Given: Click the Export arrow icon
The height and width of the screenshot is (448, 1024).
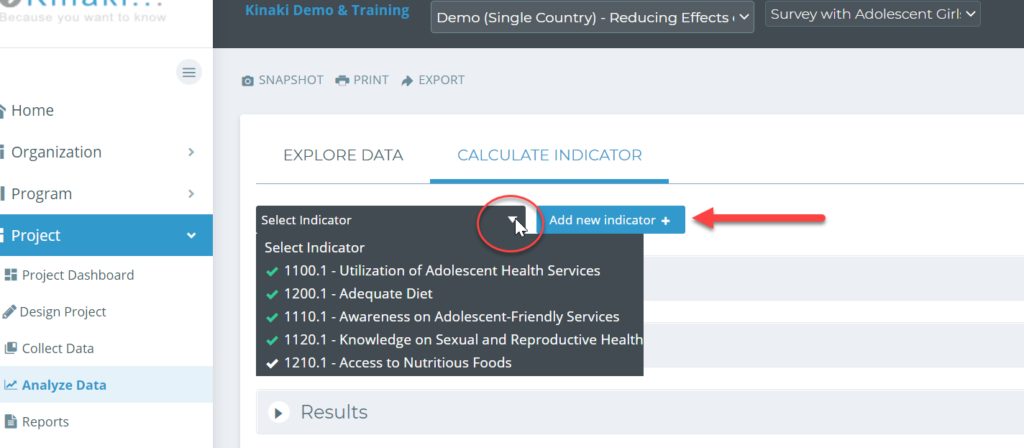Looking at the screenshot, I should point(408,81).
